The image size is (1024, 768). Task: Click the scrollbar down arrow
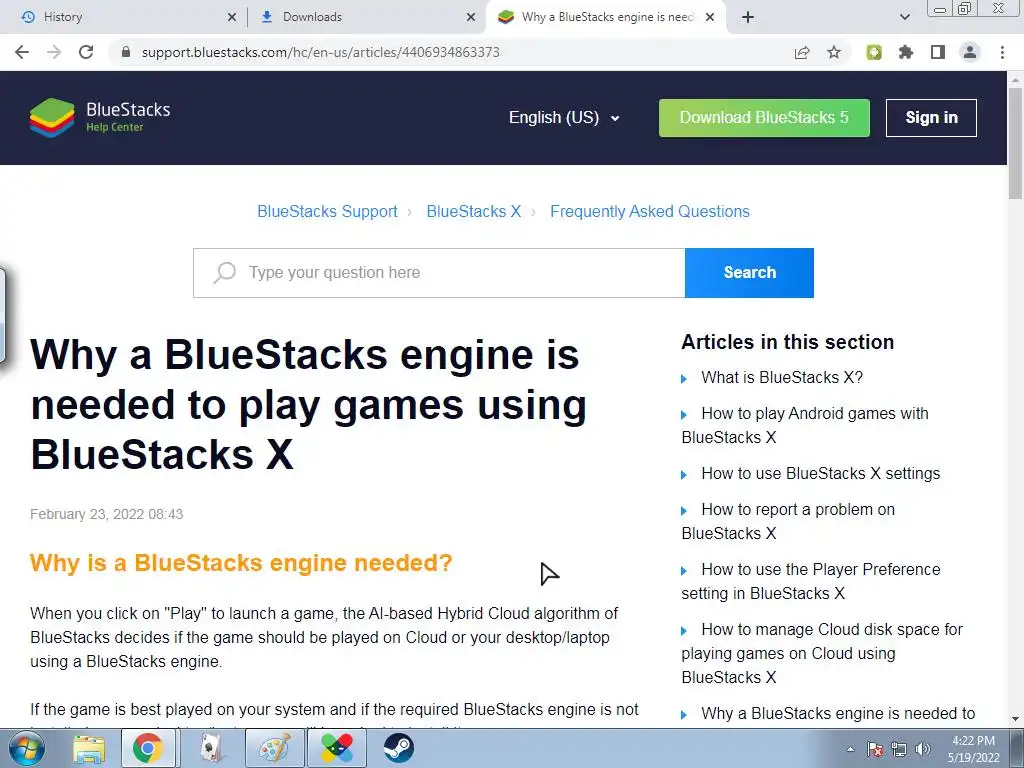coord(1015,719)
